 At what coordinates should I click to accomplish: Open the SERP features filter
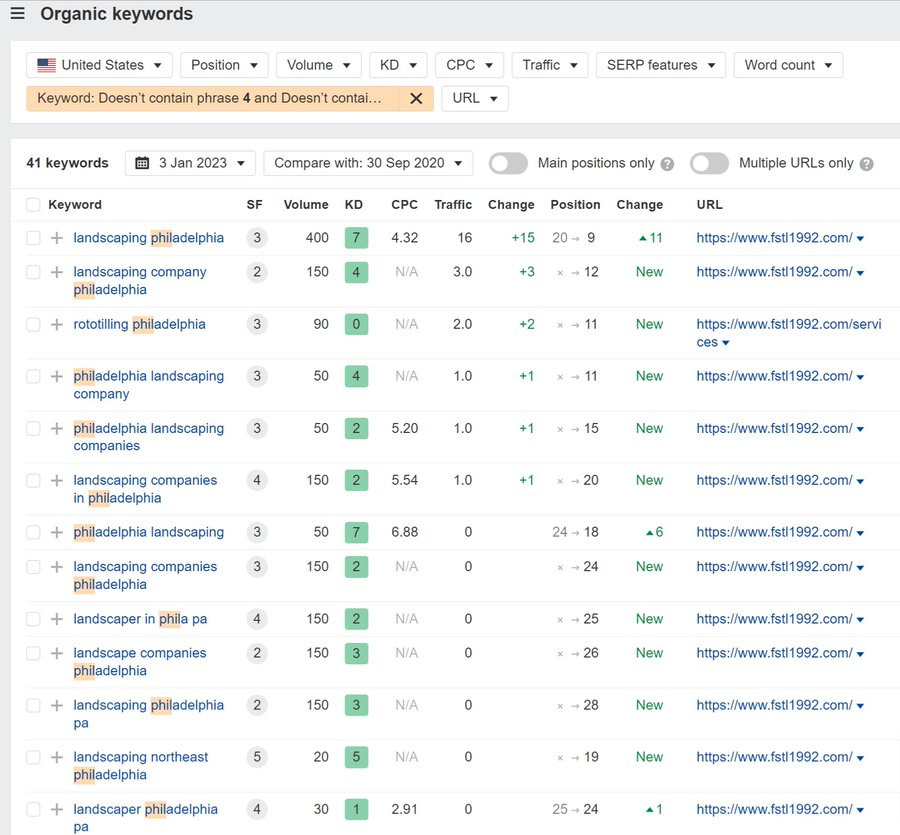(x=660, y=64)
